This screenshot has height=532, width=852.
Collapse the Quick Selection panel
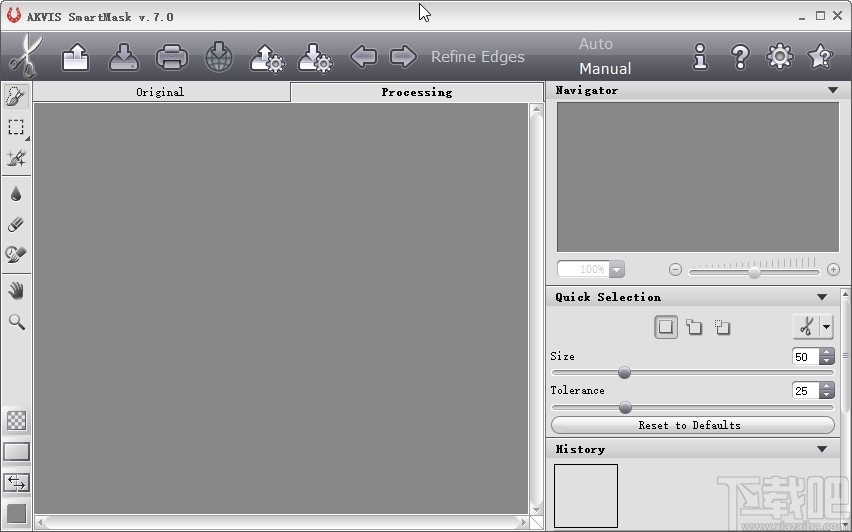[822, 297]
